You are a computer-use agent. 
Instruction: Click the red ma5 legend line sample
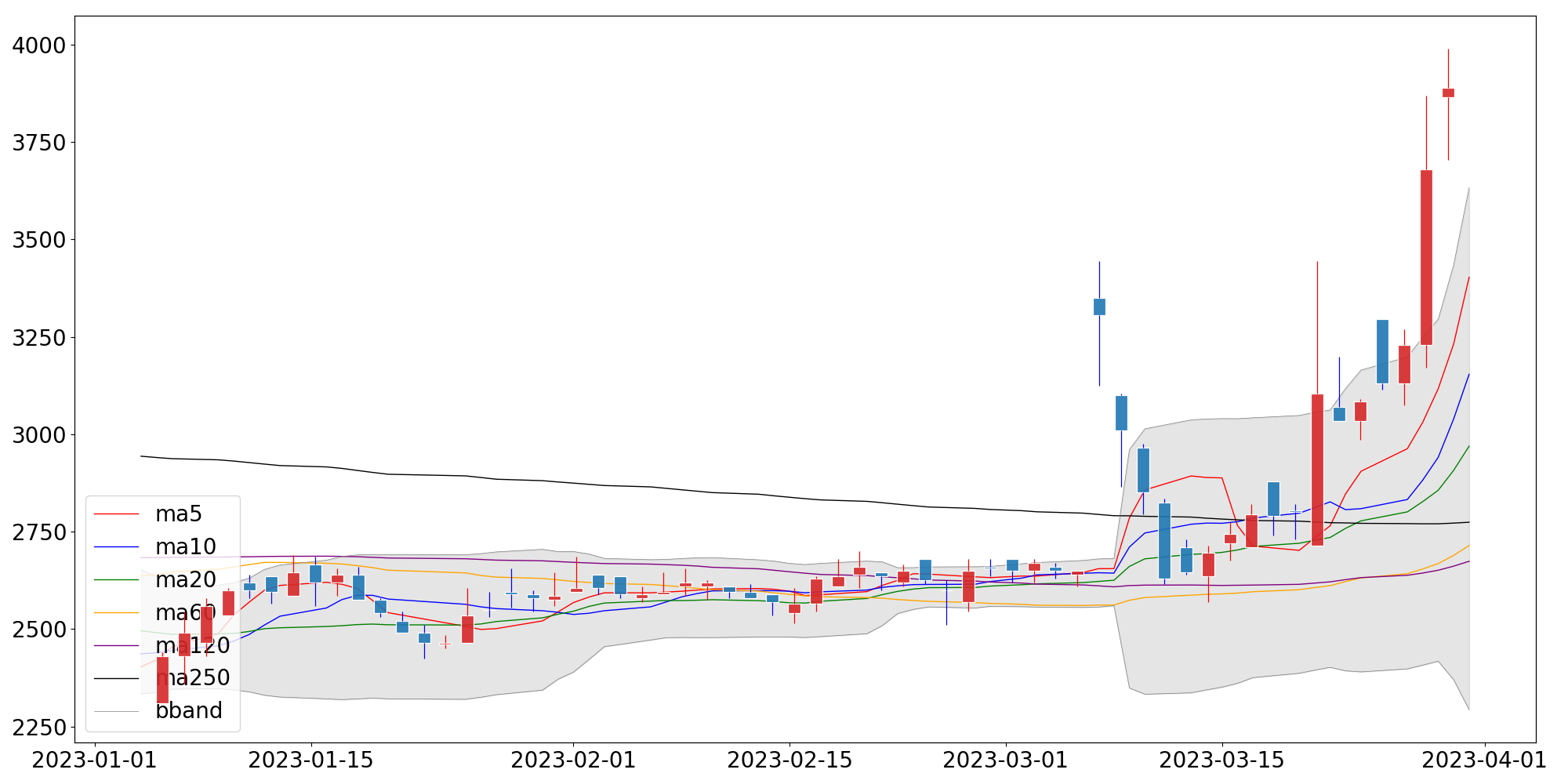[116, 514]
